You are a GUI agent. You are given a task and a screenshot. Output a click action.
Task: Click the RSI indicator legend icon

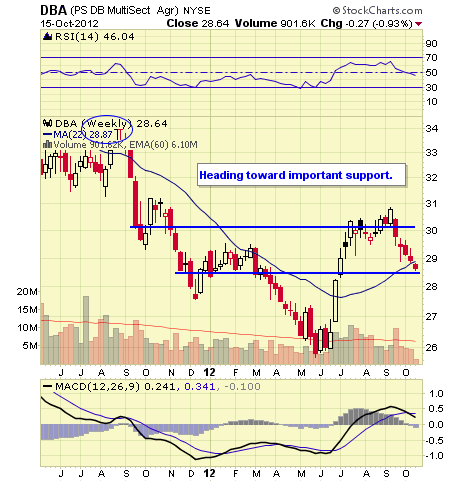coord(48,36)
